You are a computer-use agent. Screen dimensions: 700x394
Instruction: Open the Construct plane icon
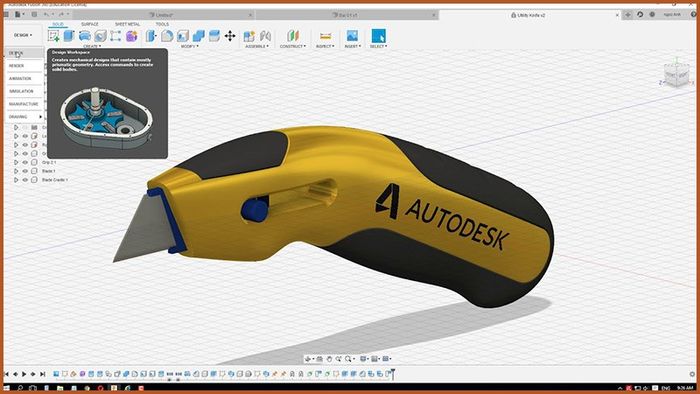point(293,36)
